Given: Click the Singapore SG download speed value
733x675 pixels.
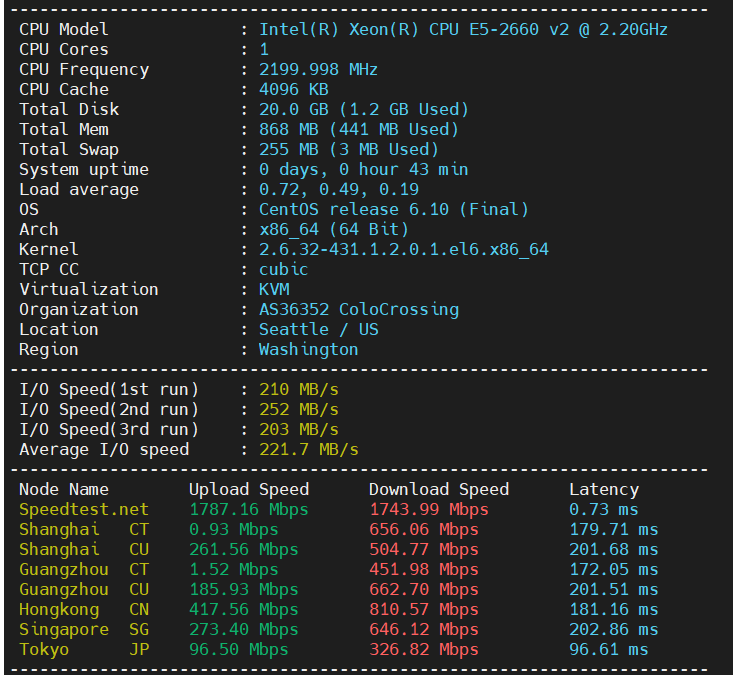Looking at the screenshot, I should [x=423, y=629].
